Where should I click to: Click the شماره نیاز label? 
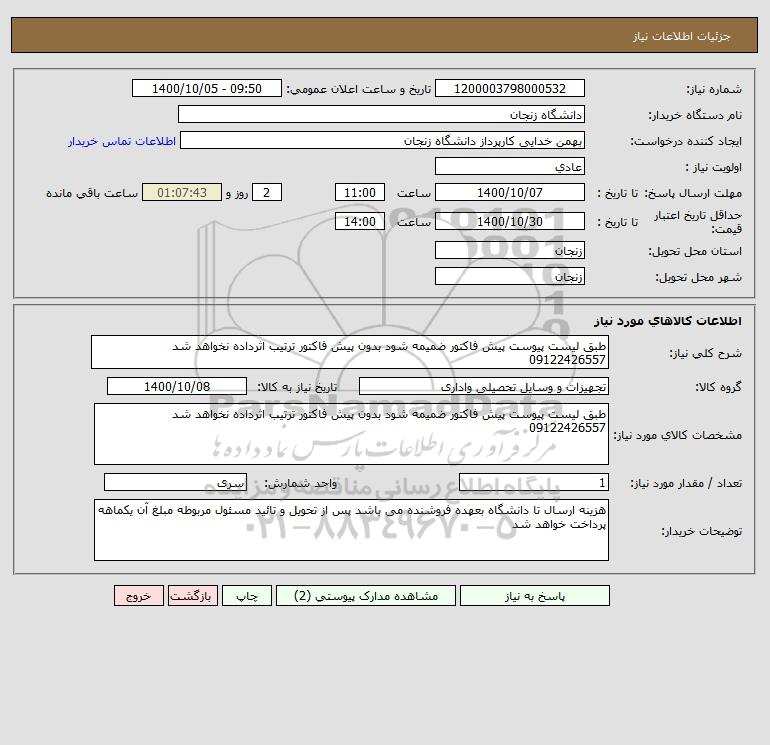(x=714, y=89)
